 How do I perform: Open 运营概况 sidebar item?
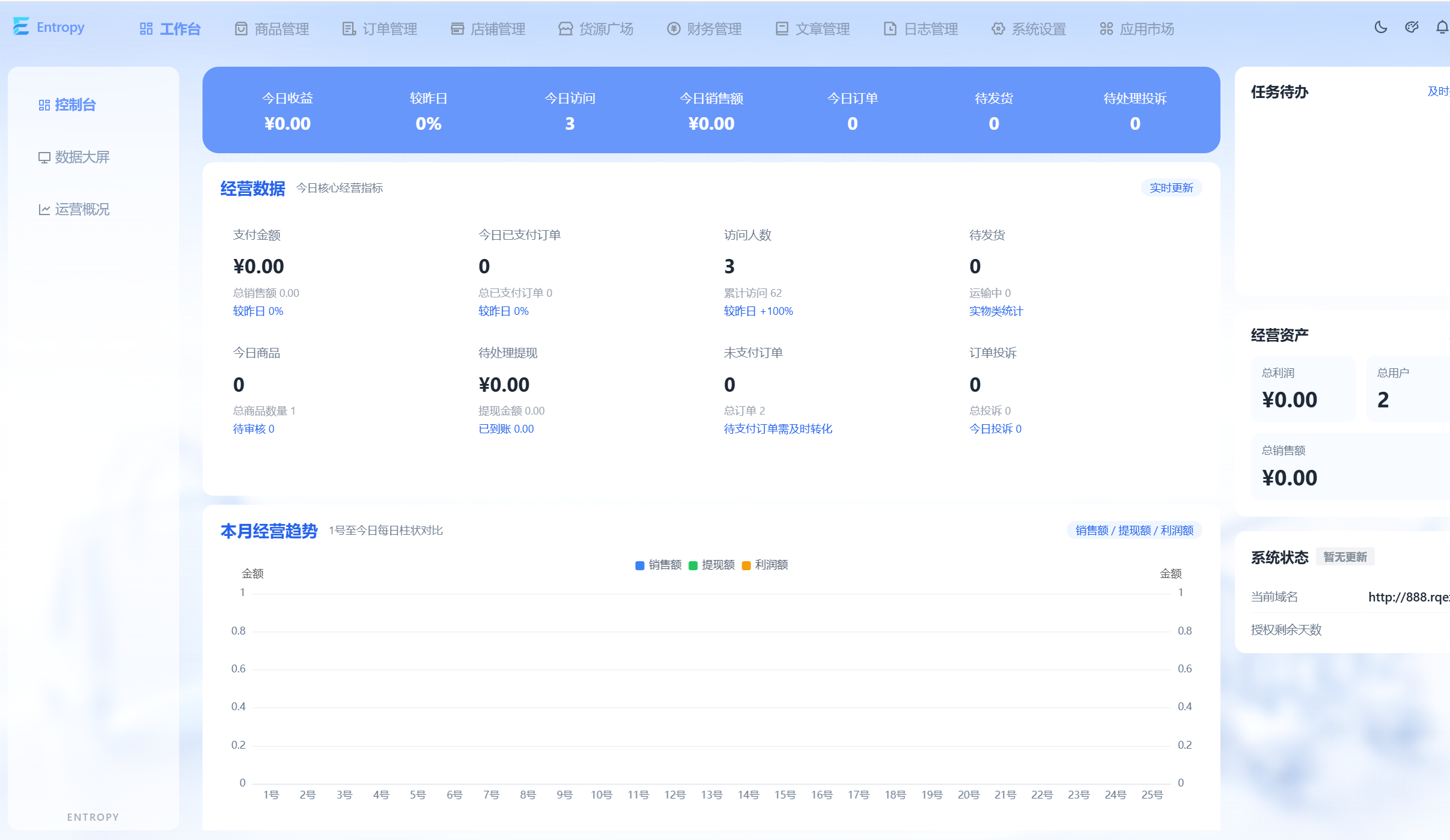click(x=74, y=210)
